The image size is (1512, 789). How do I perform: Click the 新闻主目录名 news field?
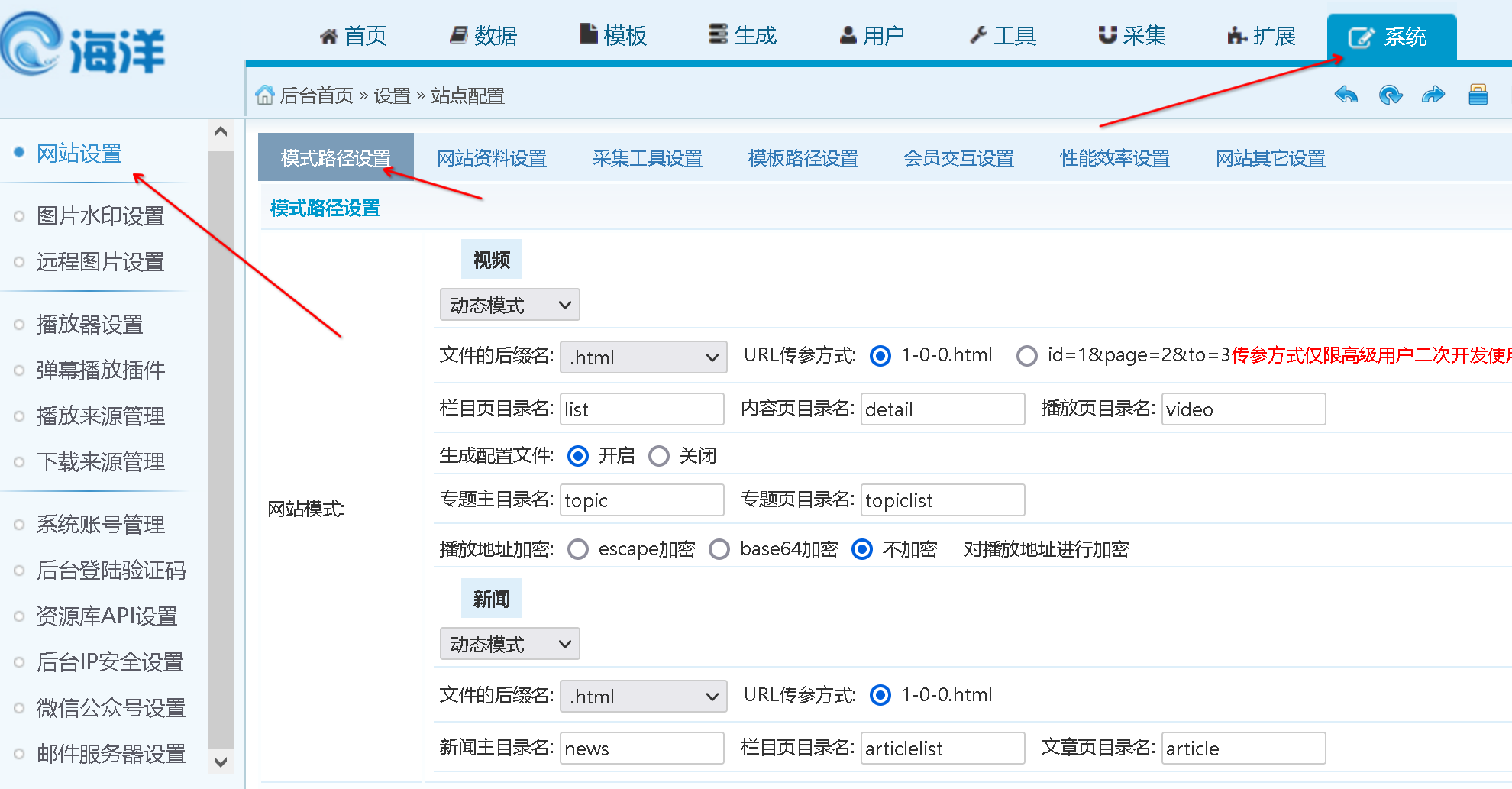tap(642, 748)
